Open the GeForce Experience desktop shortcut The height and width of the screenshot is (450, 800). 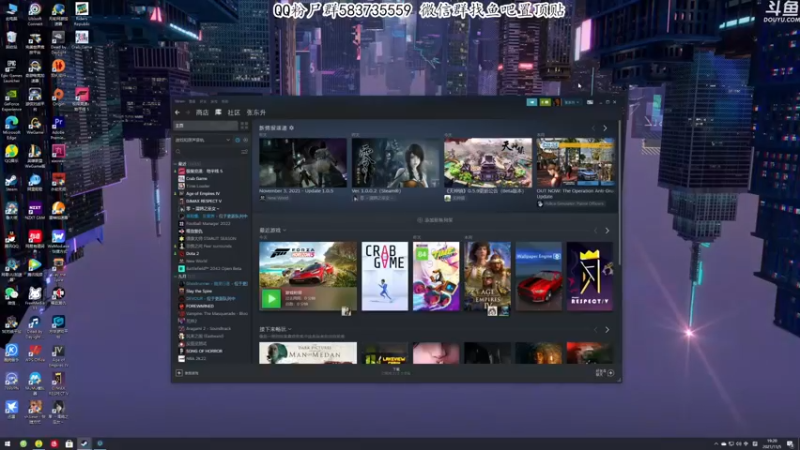(11, 99)
